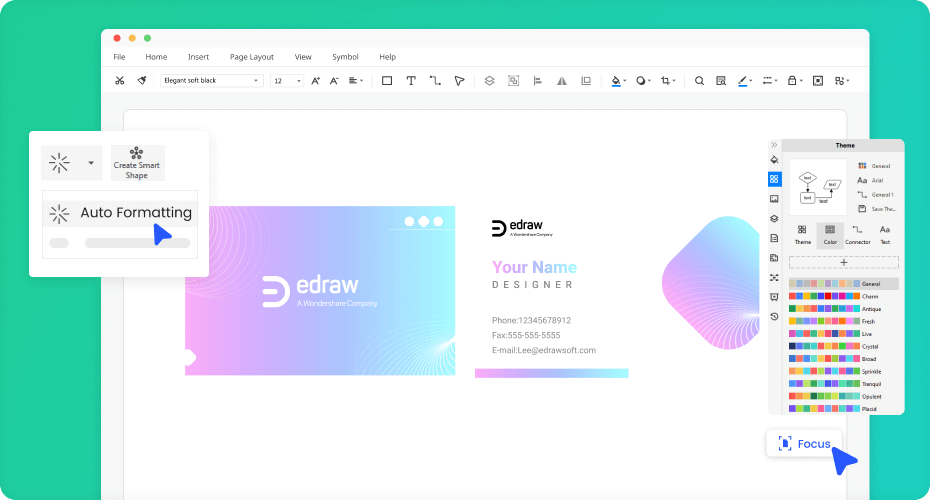Switch to Text tab in Theme panel
The width and height of the screenshot is (930, 500).
coord(885,235)
